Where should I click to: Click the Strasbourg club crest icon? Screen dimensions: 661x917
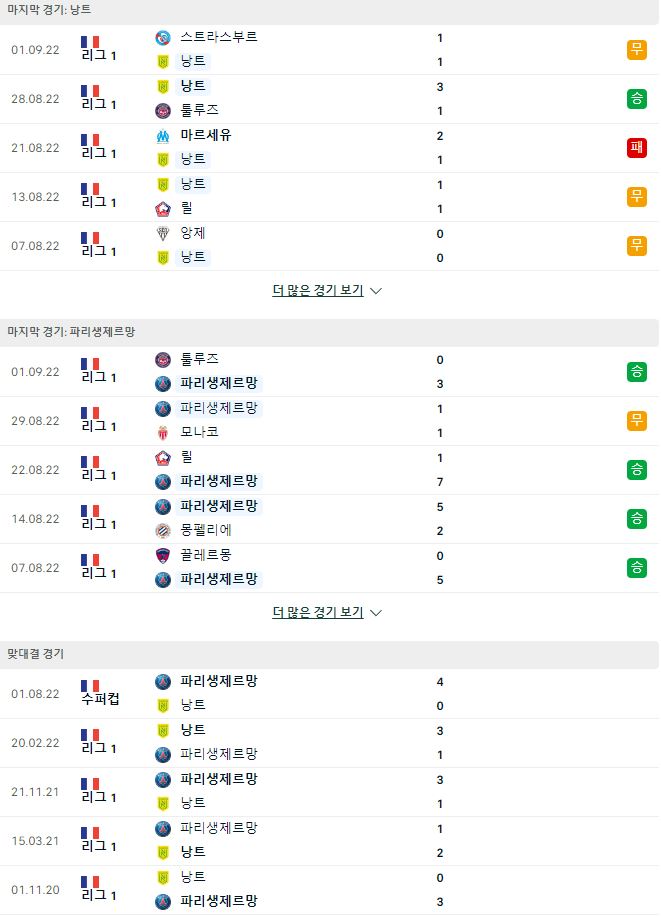[x=163, y=38]
